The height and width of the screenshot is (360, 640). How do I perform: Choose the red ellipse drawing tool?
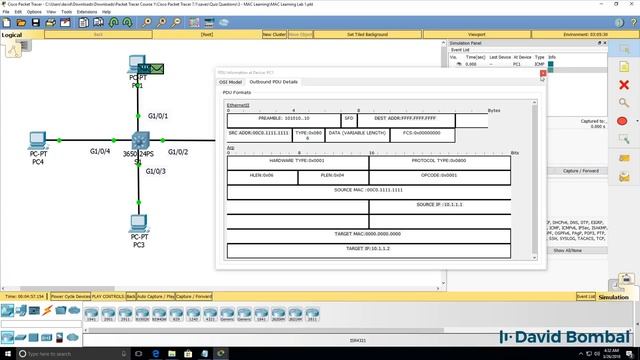pyautogui.click(x=622, y=121)
